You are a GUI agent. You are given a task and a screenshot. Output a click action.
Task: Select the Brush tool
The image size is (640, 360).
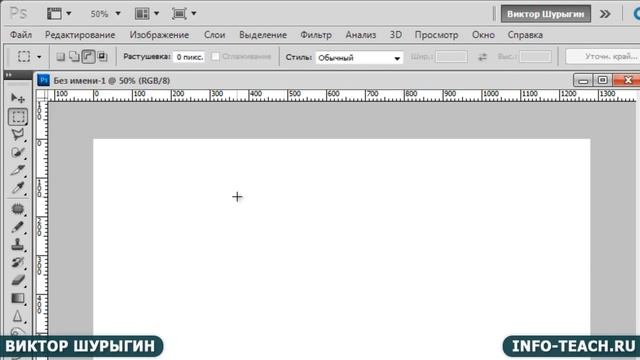tap(18, 227)
